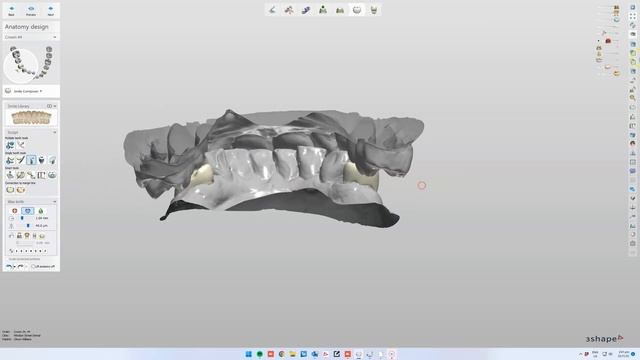Open the Crown selection dropdown
The height and width of the screenshot is (360, 640).
point(31,37)
